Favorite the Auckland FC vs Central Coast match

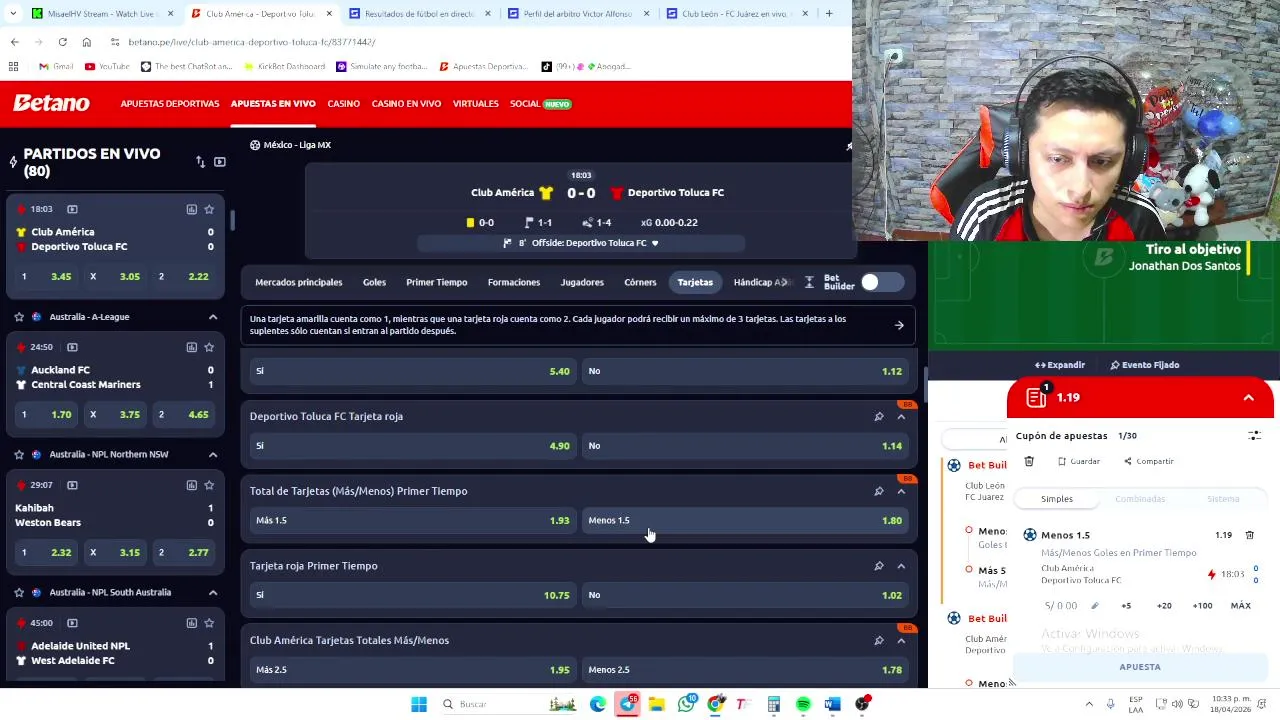[x=209, y=347]
